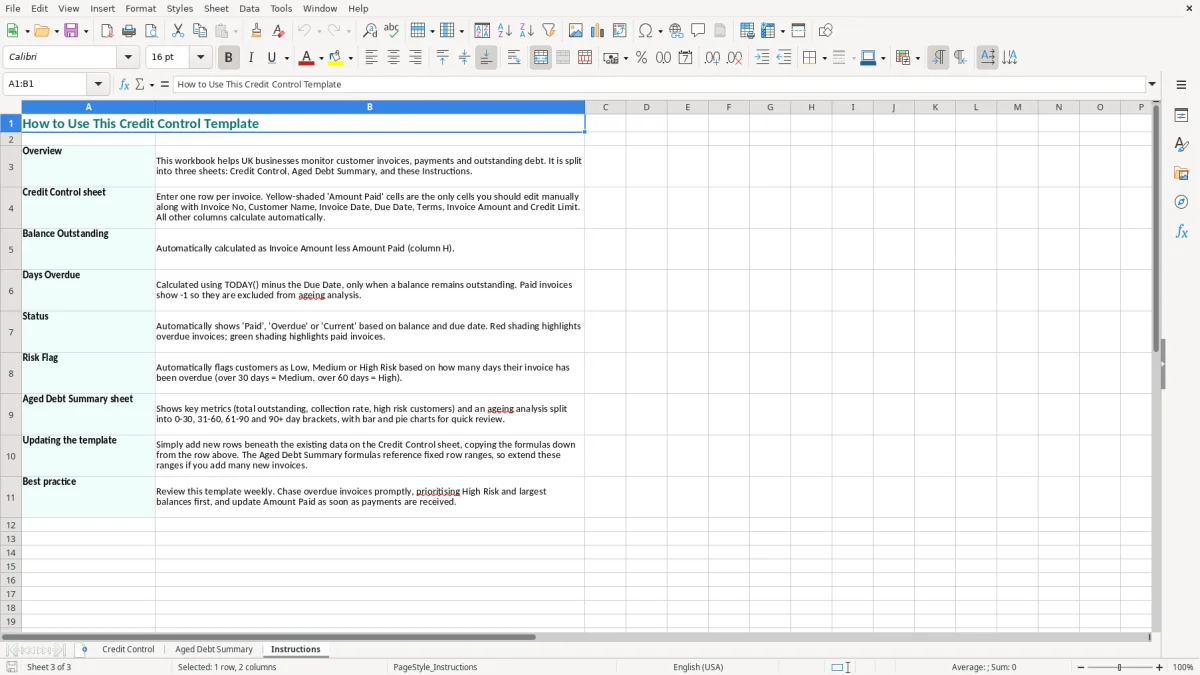Open Find & Replace
Screen dimensions: 1200x675
pos(370,31)
